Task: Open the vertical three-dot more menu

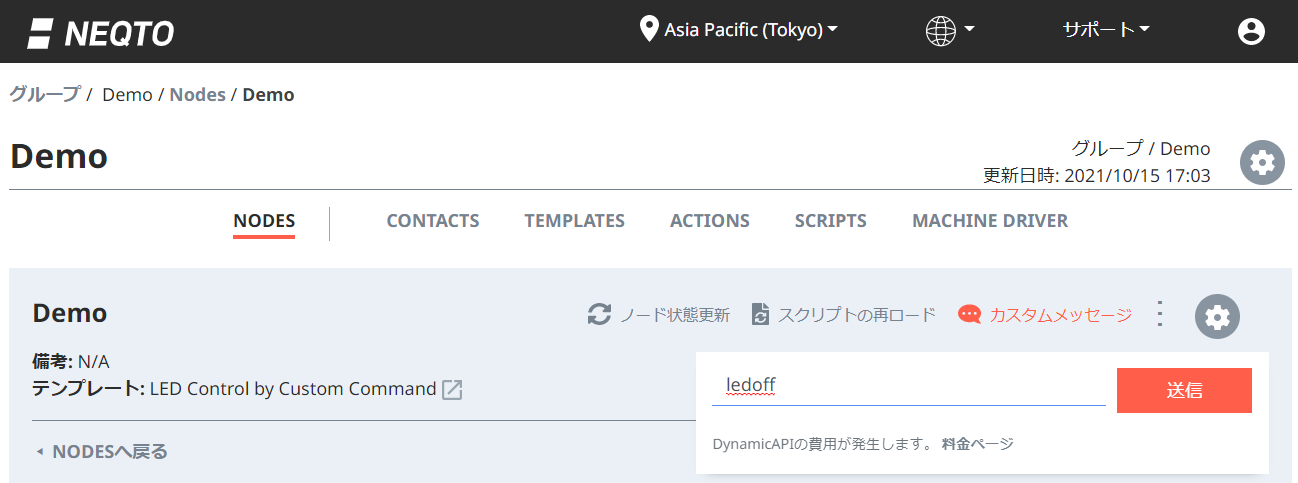Action: tap(1160, 314)
